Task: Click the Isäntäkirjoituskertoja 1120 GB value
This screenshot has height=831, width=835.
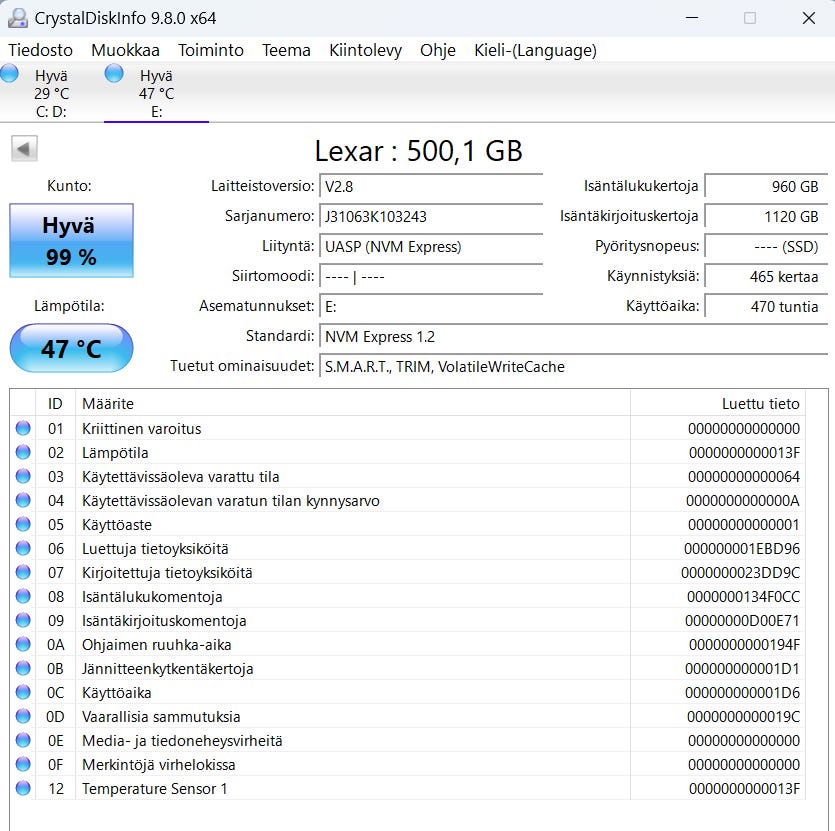Action: pos(766,217)
